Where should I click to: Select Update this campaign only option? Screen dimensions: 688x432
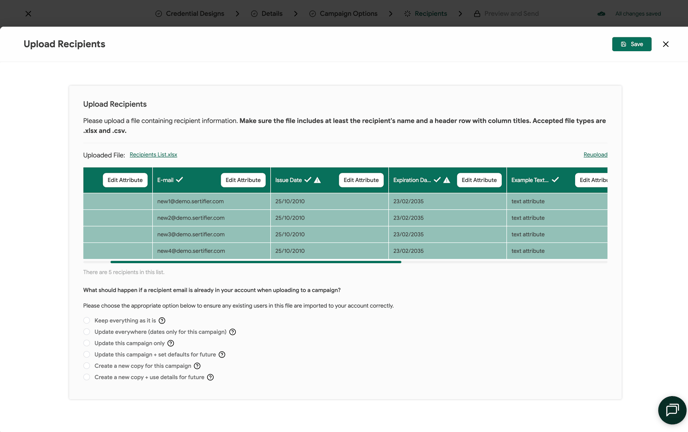pyautogui.click(x=87, y=343)
